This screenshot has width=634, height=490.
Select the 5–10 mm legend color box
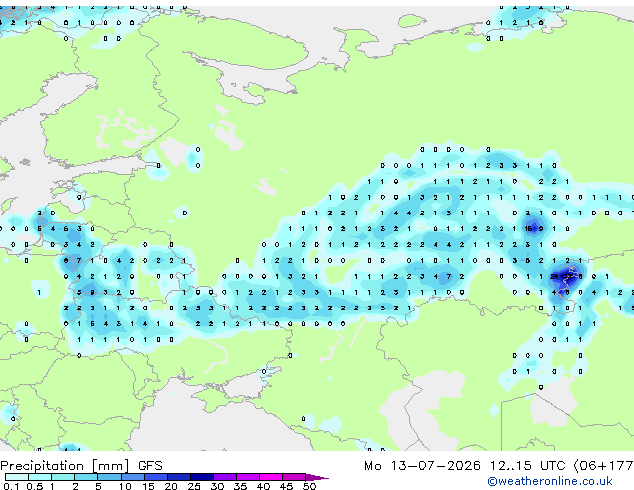(x=109, y=477)
